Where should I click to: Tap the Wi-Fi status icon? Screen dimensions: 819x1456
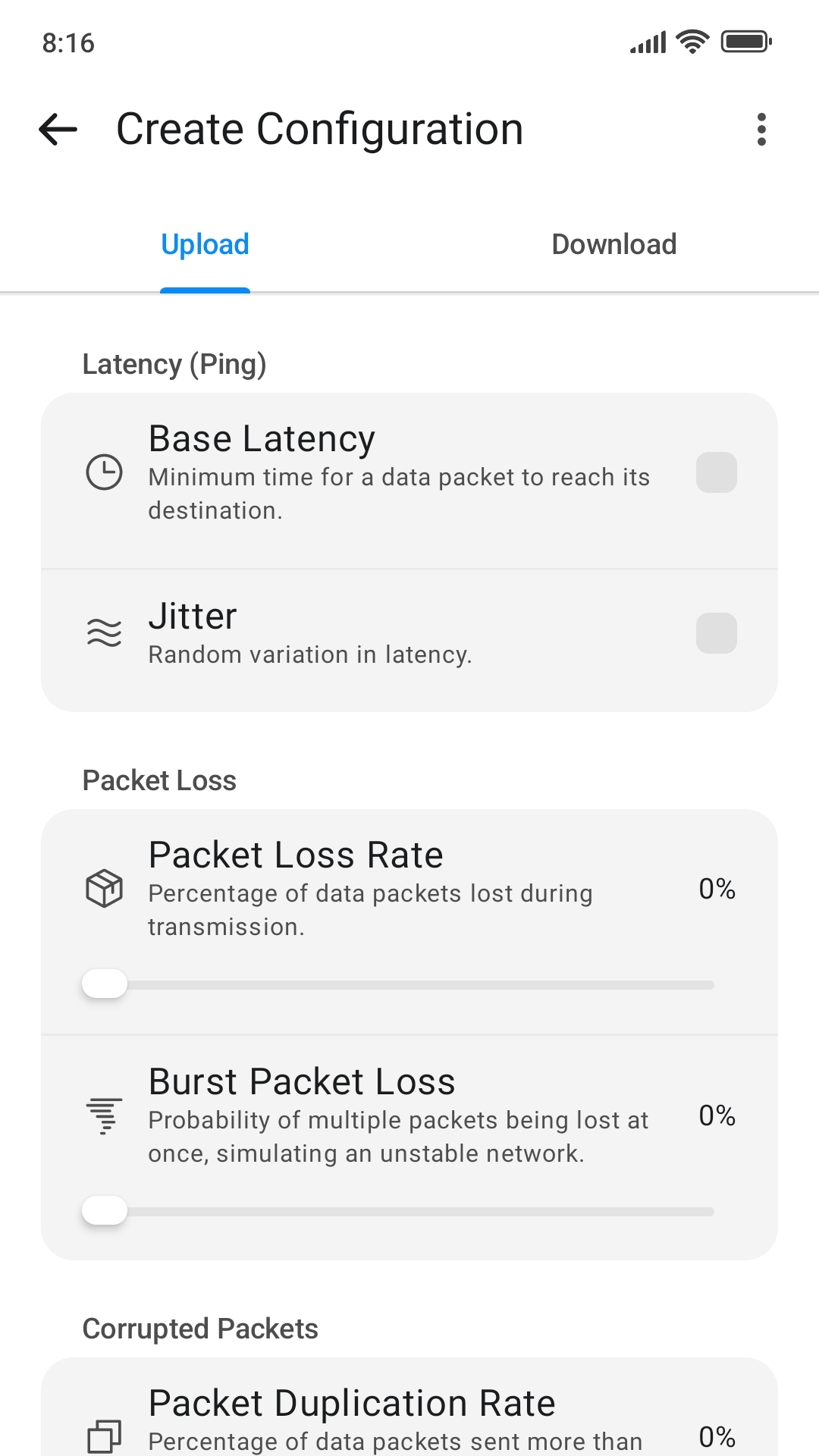point(692,42)
